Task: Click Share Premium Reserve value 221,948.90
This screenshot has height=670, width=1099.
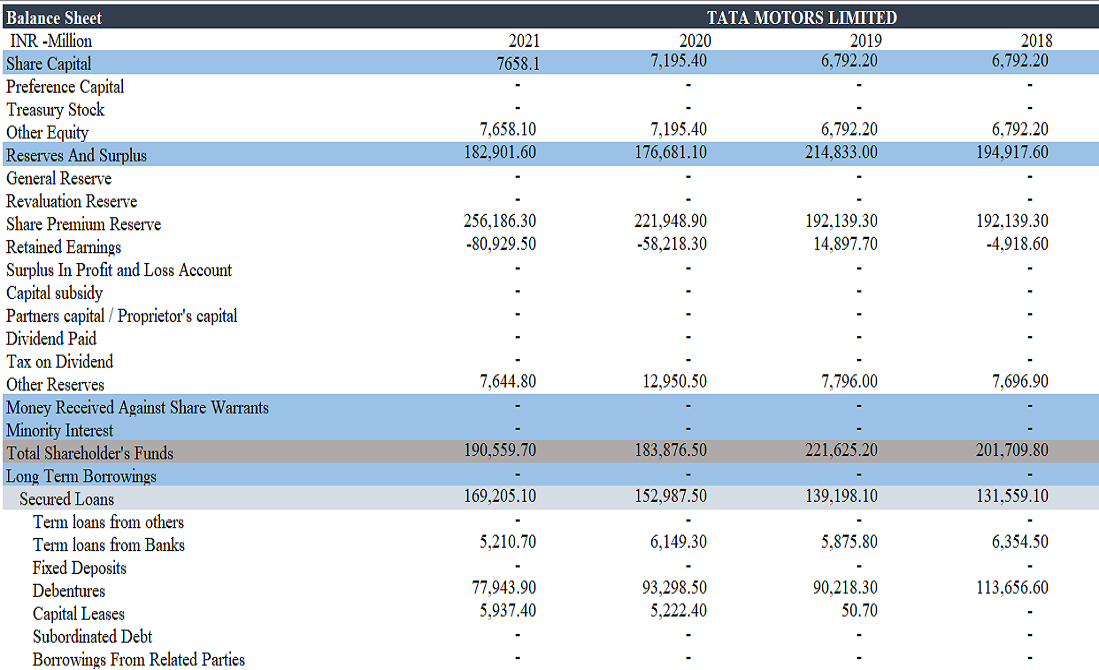Action: [x=671, y=221]
